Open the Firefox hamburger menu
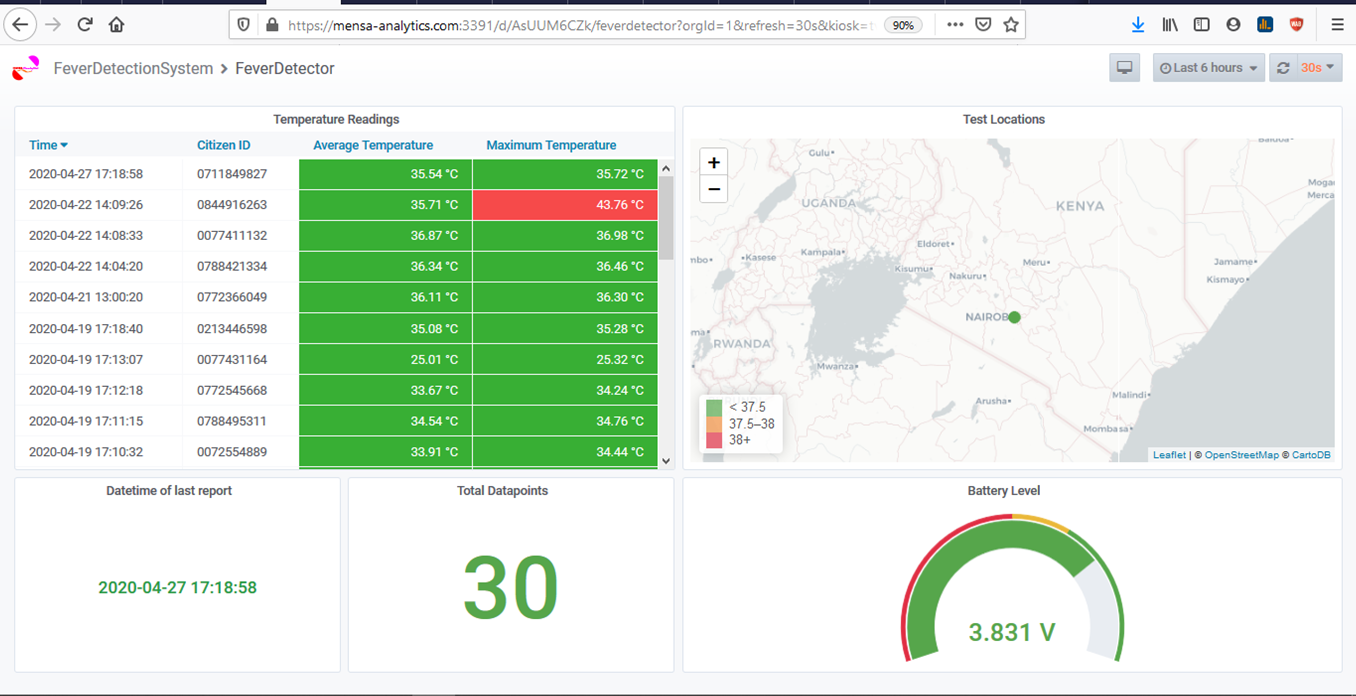1356x696 pixels. tap(1337, 25)
